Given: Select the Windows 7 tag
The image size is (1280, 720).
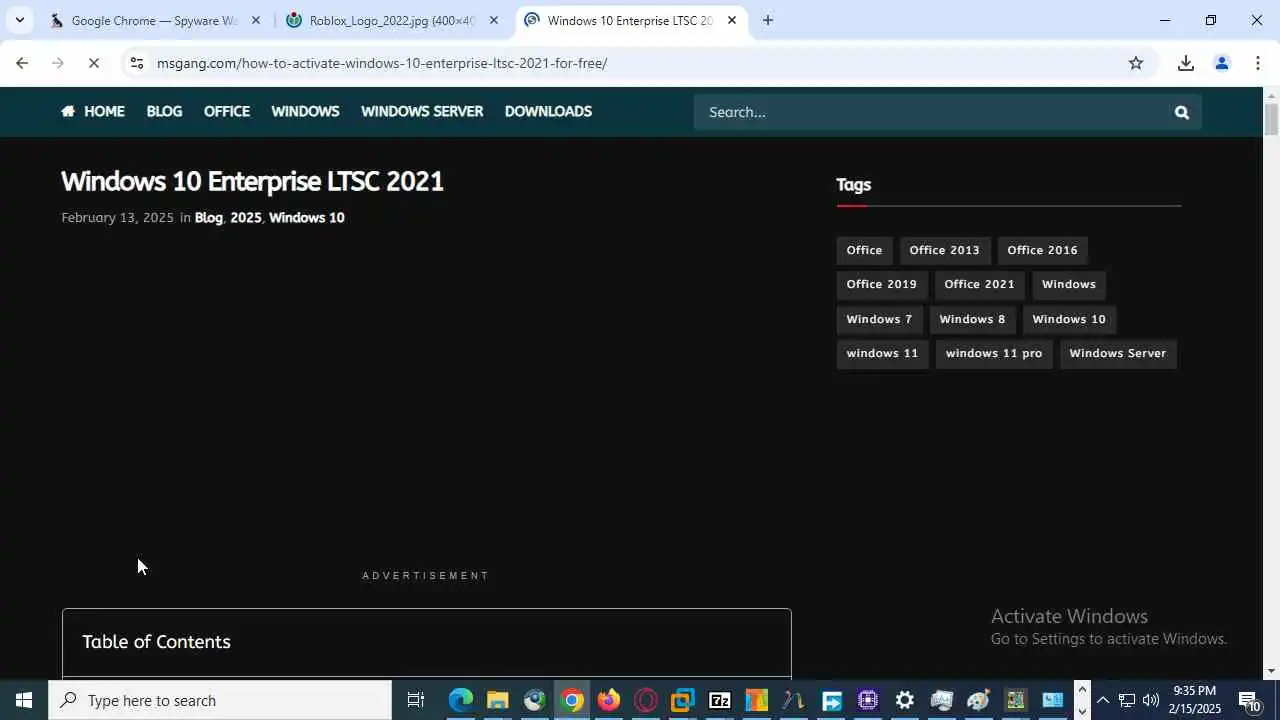Looking at the screenshot, I should click(x=879, y=319).
